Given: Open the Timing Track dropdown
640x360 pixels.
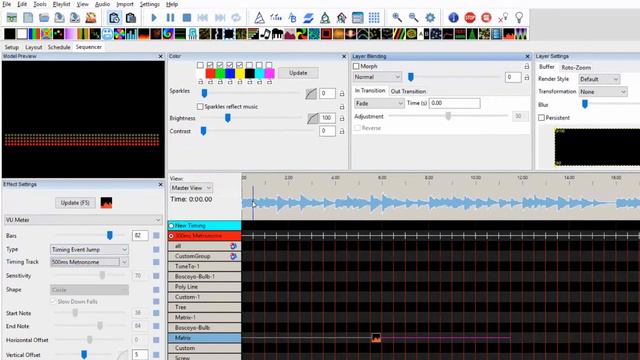Looking at the screenshot, I should pos(89,262).
